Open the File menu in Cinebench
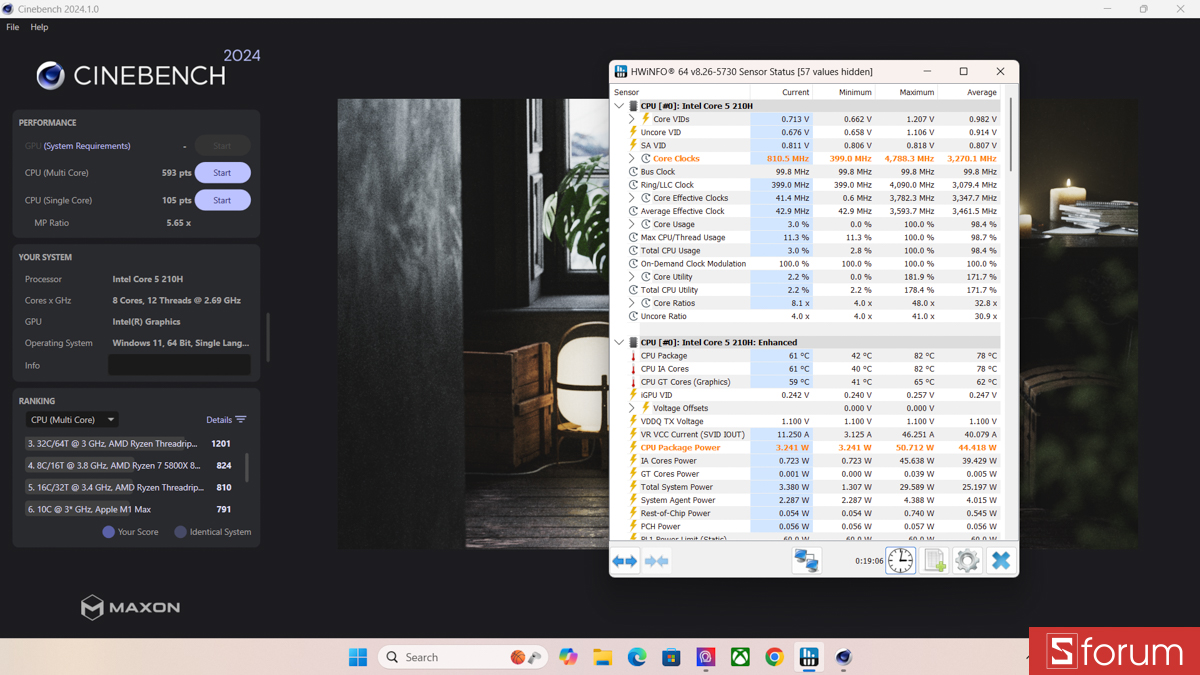Screen dimensions: 1200x675 12,27
